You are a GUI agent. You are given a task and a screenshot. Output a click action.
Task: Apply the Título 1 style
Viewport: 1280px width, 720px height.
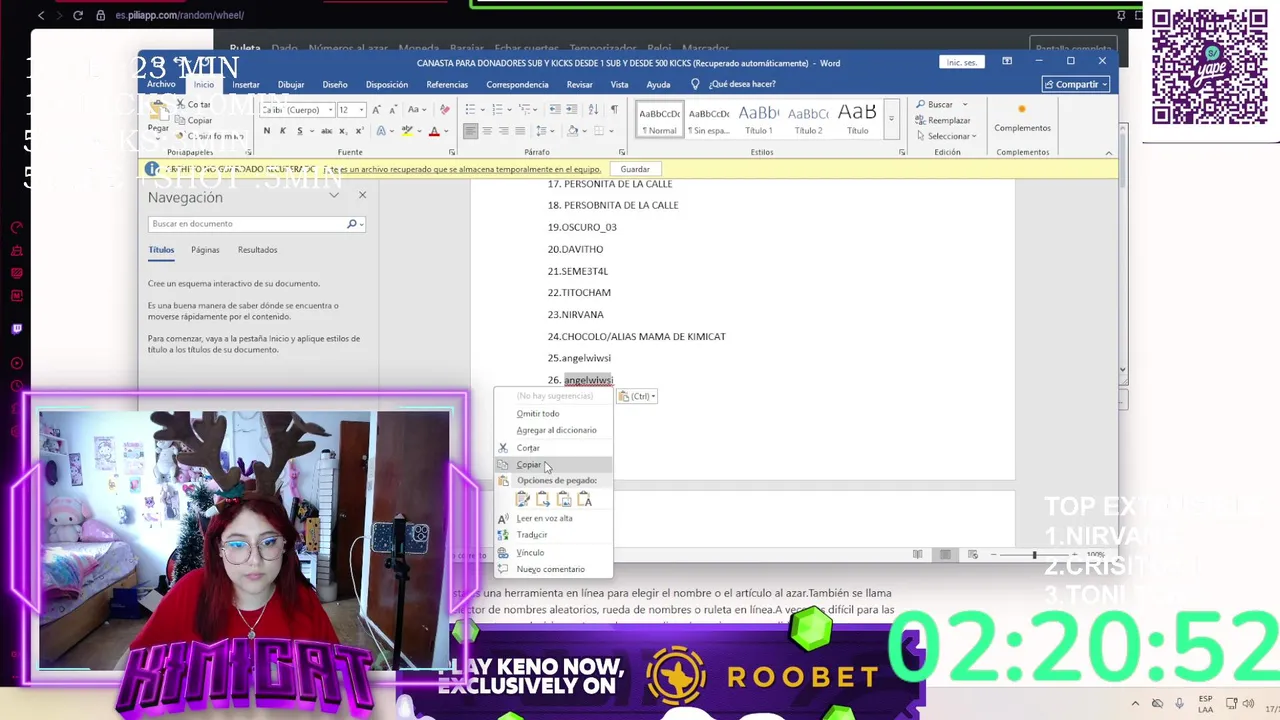(759, 118)
